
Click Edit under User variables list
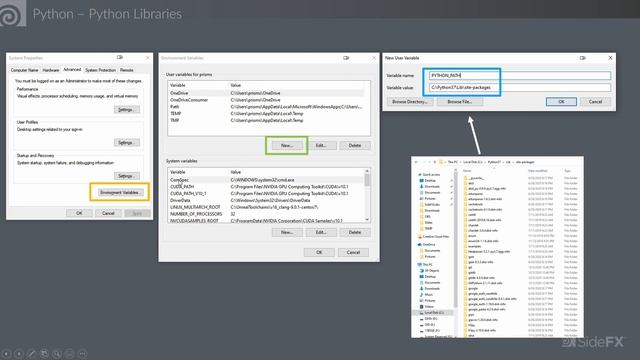pos(321,145)
